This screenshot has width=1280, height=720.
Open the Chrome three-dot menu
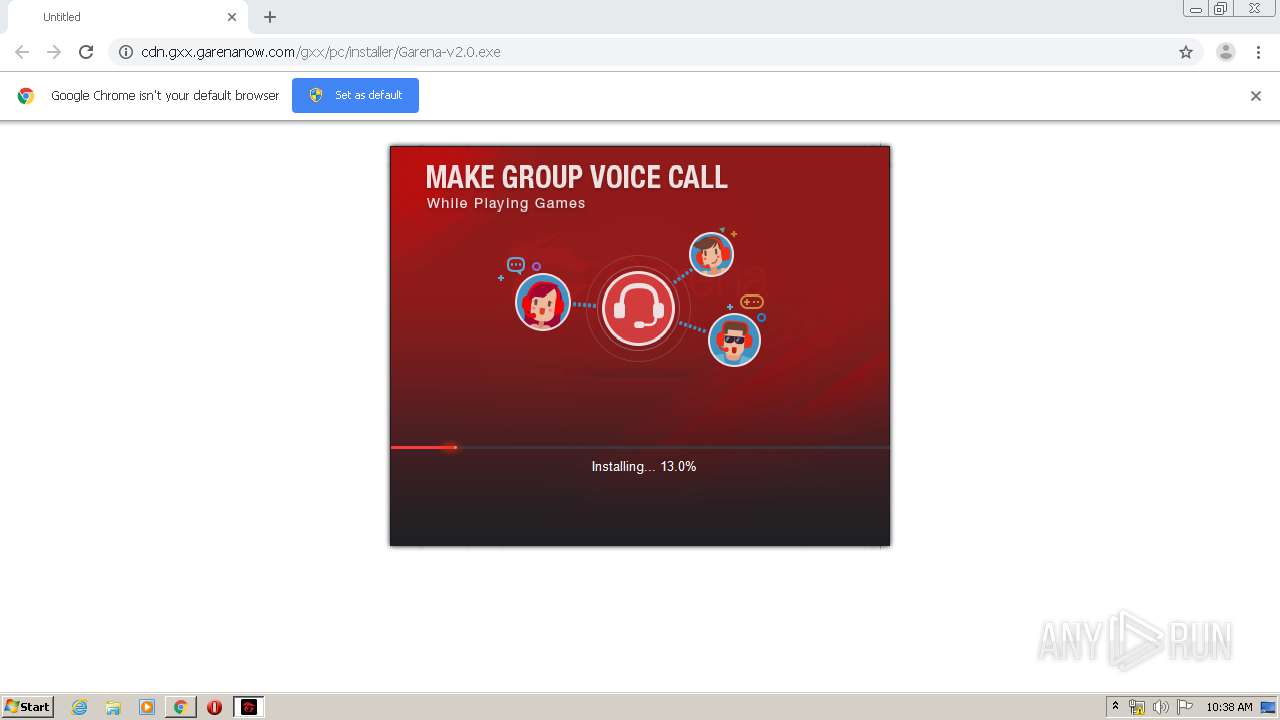1258,52
